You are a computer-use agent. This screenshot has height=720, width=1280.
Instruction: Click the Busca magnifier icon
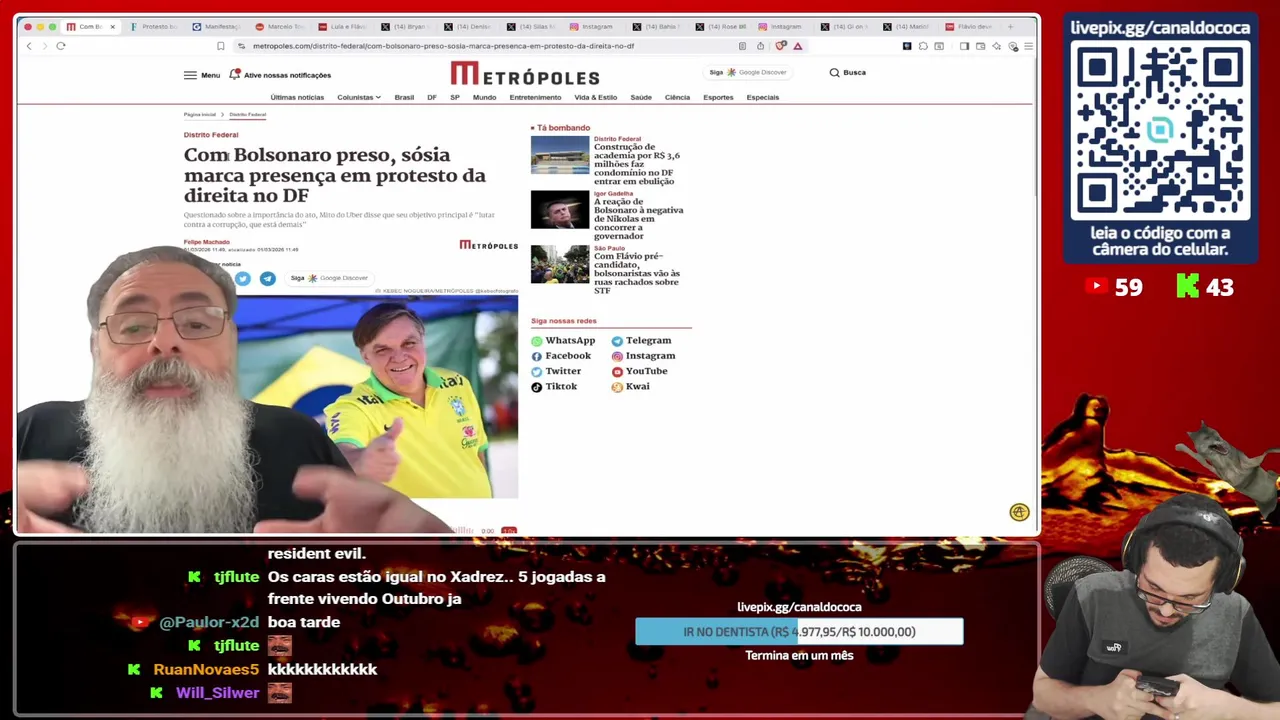pyautogui.click(x=834, y=72)
